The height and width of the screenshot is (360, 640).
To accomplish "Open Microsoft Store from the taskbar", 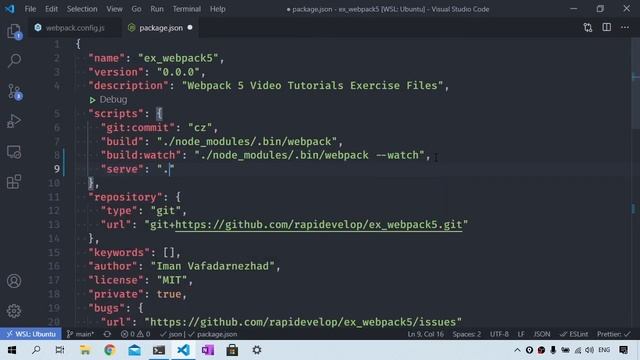I will click(232, 350).
